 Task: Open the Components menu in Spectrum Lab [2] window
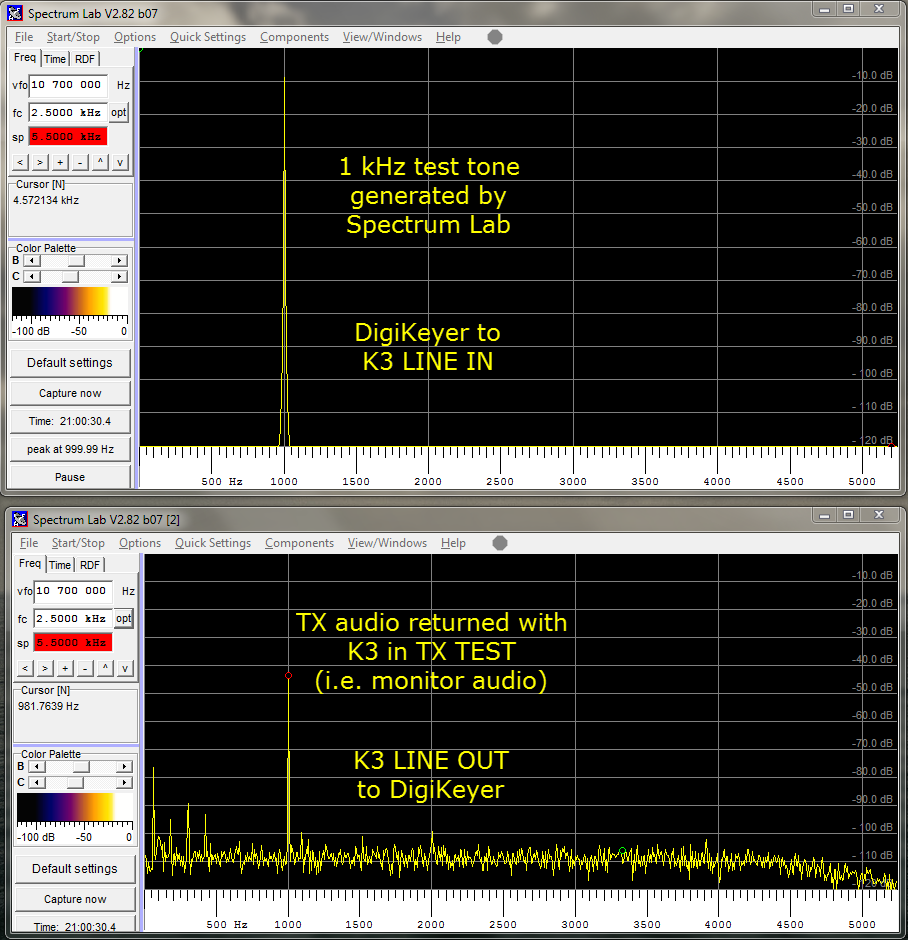(299, 543)
